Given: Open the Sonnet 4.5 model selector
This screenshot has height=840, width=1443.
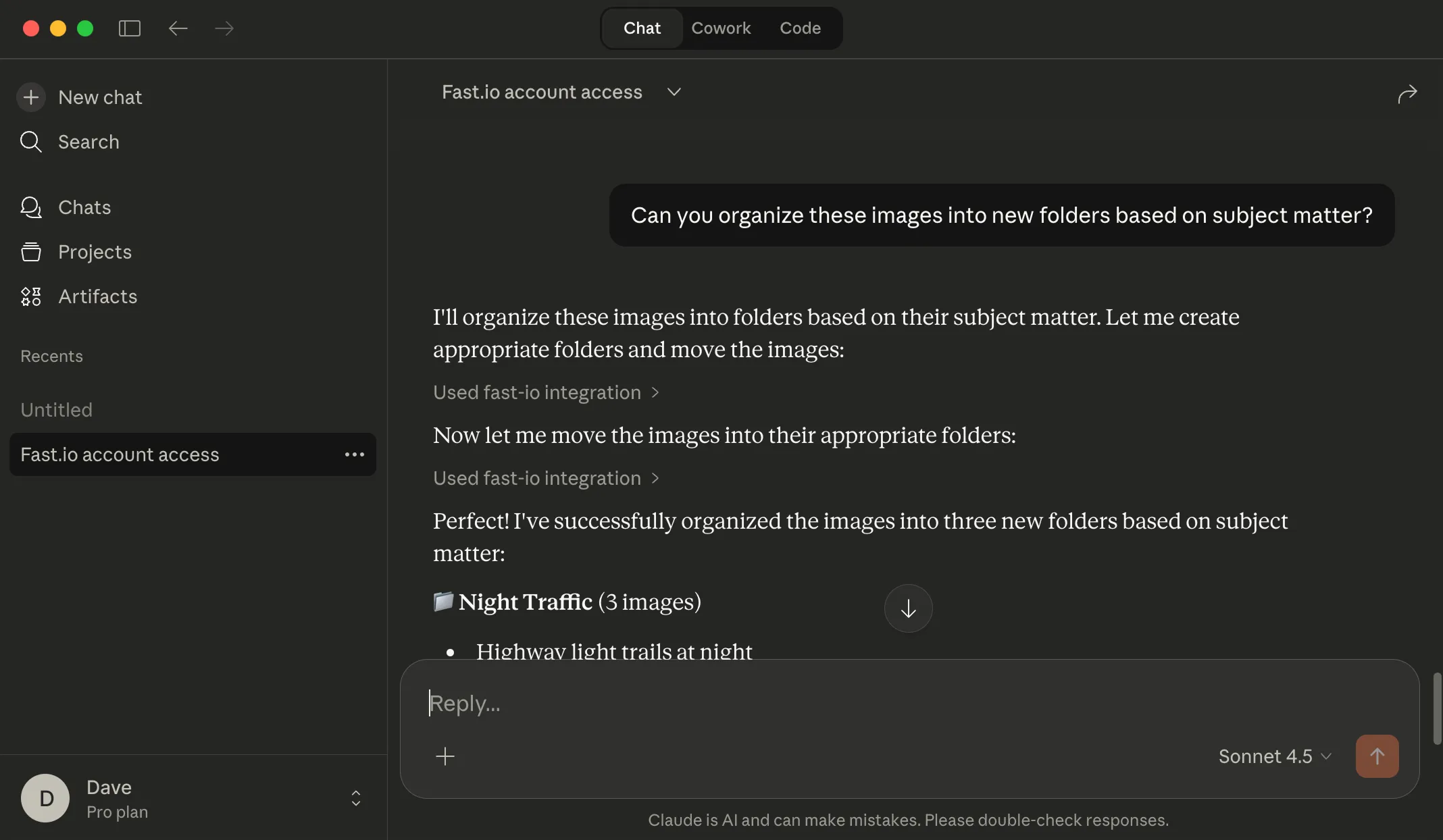Looking at the screenshot, I should pyautogui.click(x=1274, y=756).
